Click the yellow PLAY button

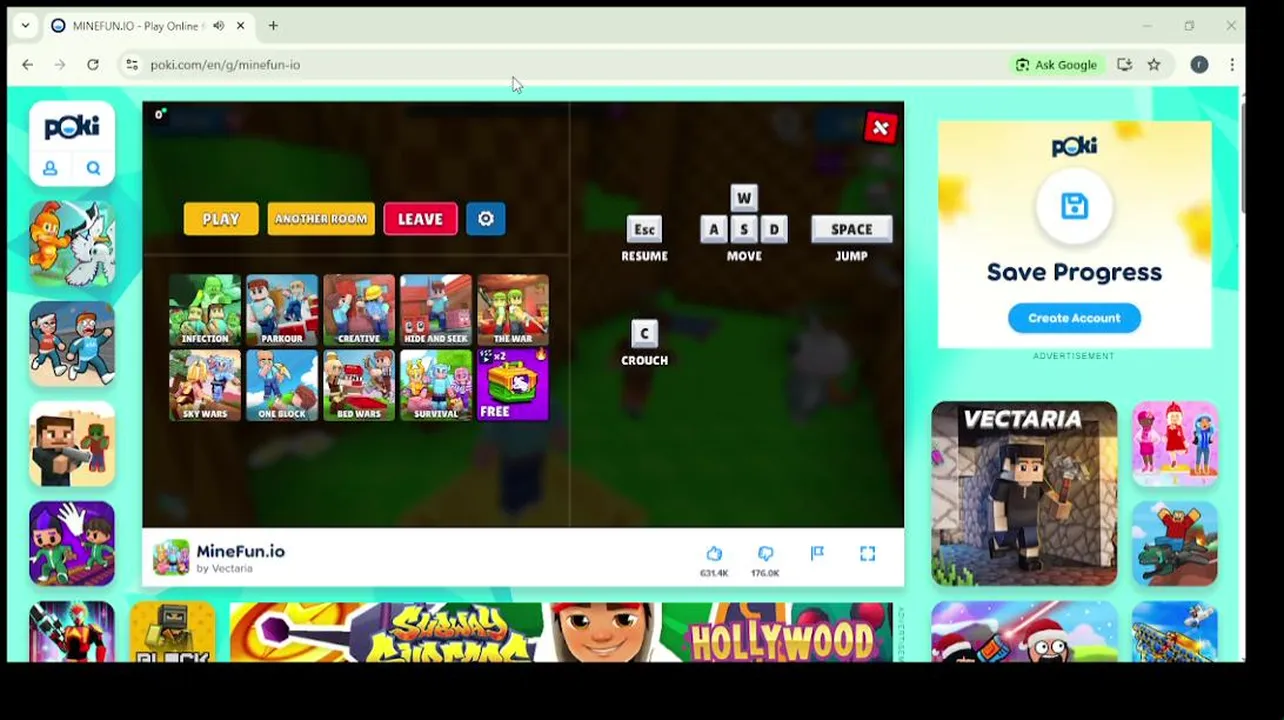click(221, 219)
